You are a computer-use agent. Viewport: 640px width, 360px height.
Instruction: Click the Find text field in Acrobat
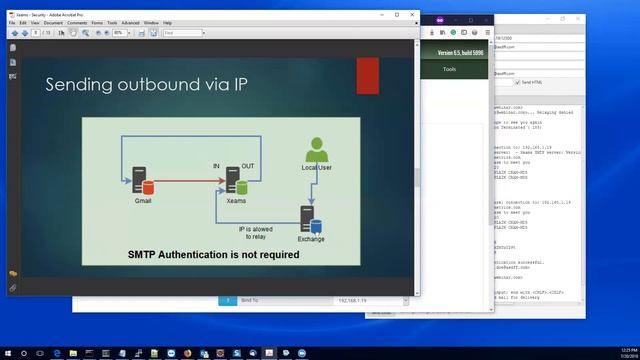pyautogui.click(x=182, y=33)
